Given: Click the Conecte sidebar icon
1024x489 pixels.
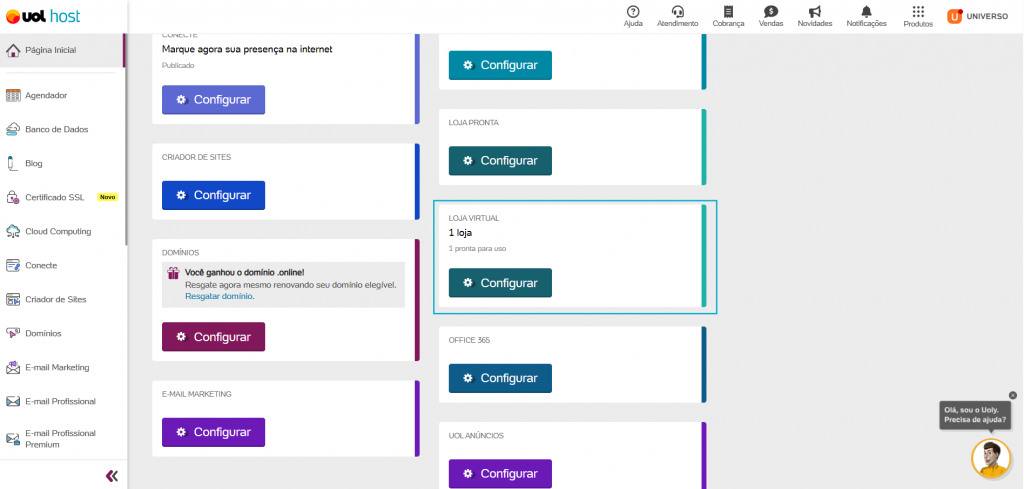Looking at the screenshot, I should (x=13, y=265).
